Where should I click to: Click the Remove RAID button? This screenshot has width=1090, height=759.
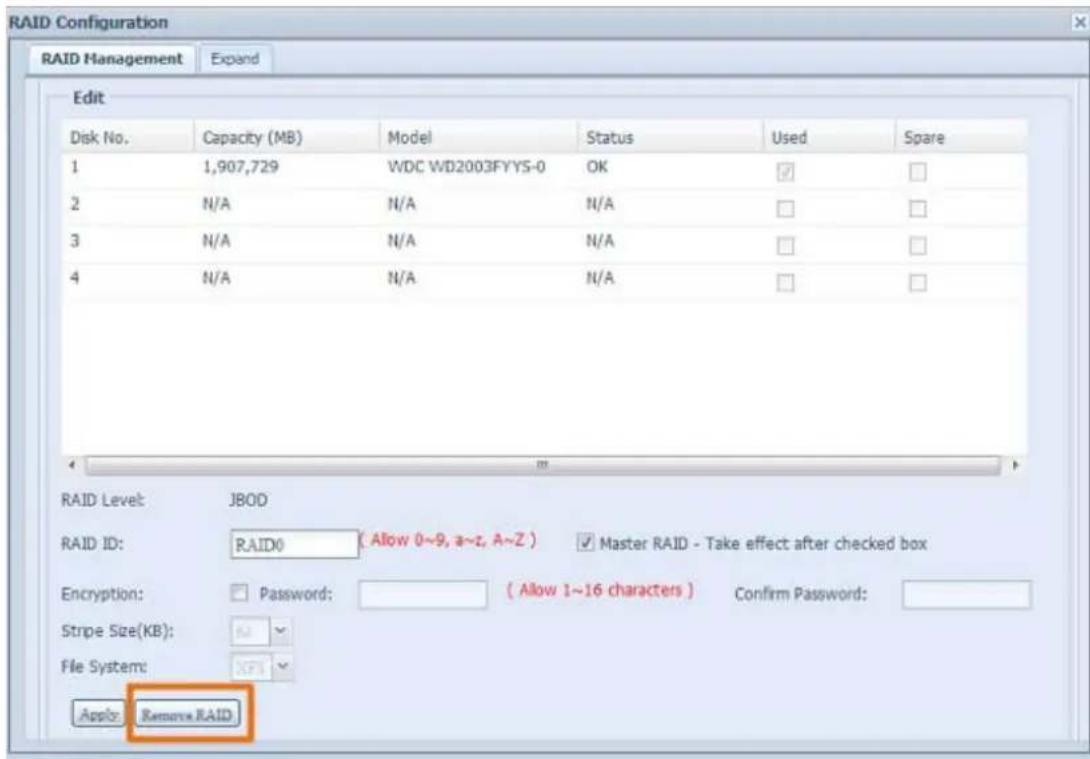point(189,715)
